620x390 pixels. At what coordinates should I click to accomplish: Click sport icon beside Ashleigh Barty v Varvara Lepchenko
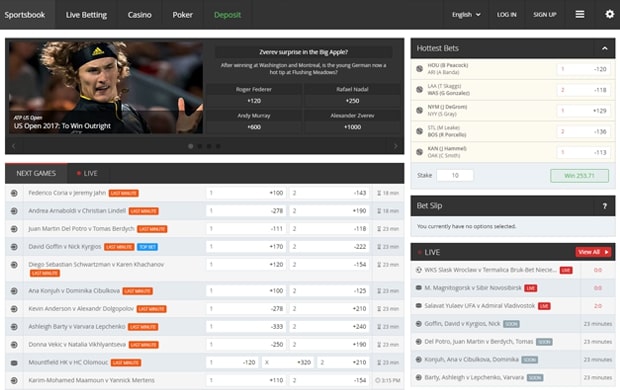pyautogui.click(x=14, y=327)
